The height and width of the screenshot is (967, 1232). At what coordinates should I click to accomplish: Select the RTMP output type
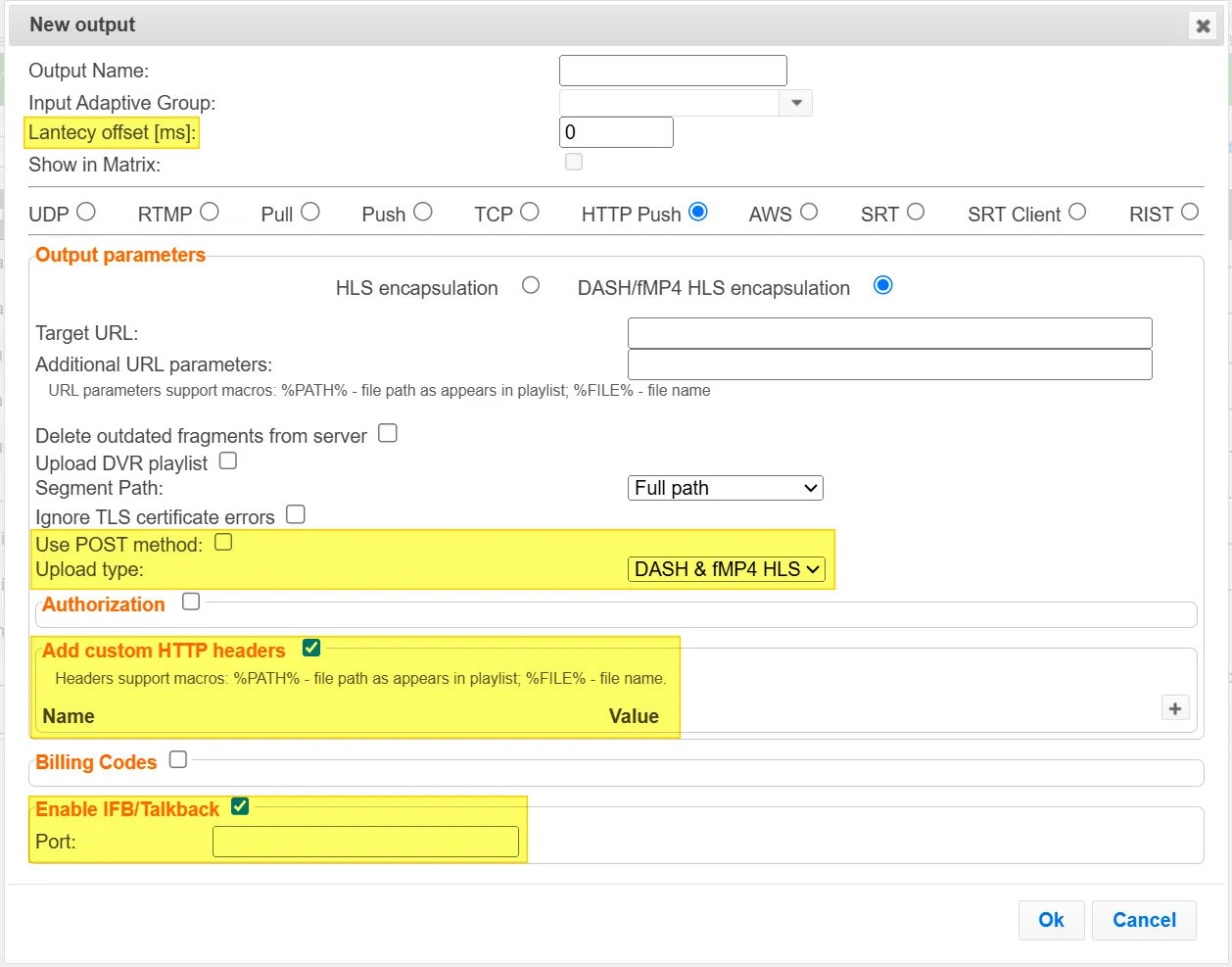click(x=210, y=212)
